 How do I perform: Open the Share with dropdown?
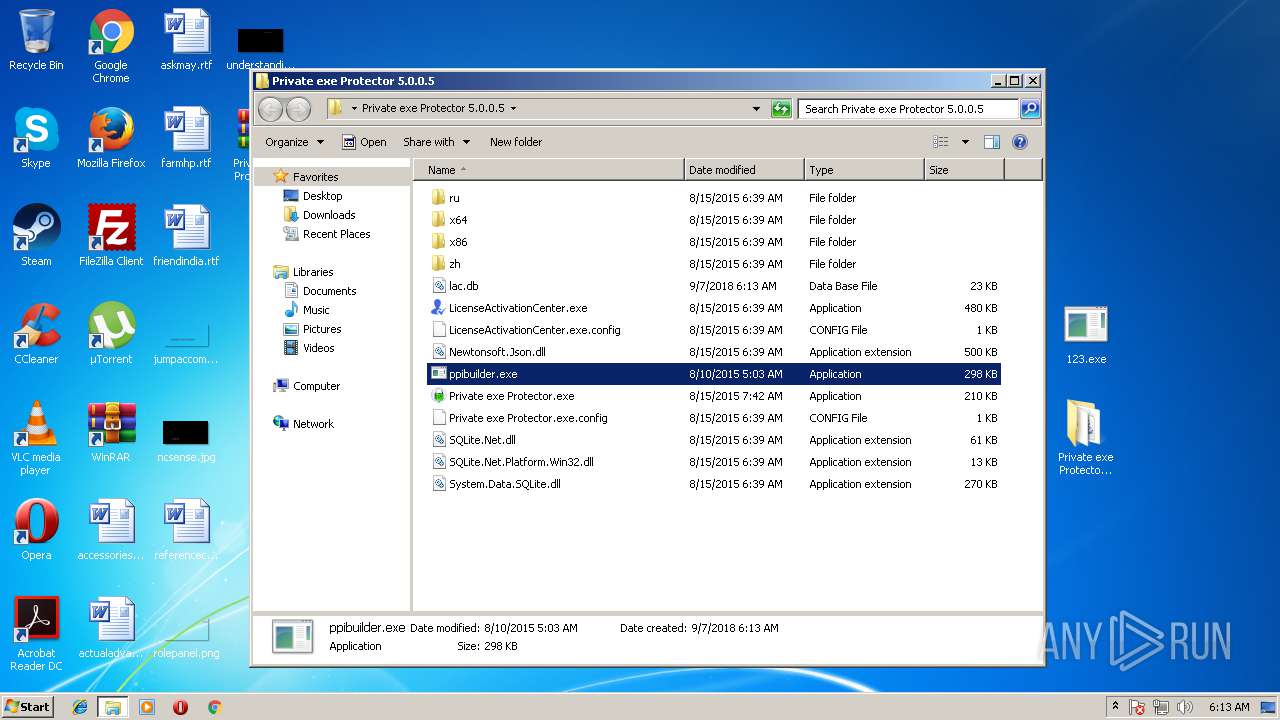pos(436,142)
